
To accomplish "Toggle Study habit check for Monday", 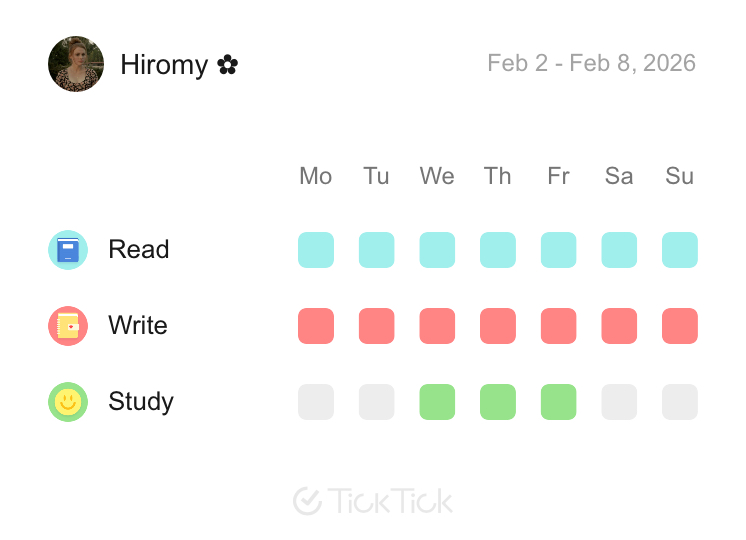I will pos(316,402).
